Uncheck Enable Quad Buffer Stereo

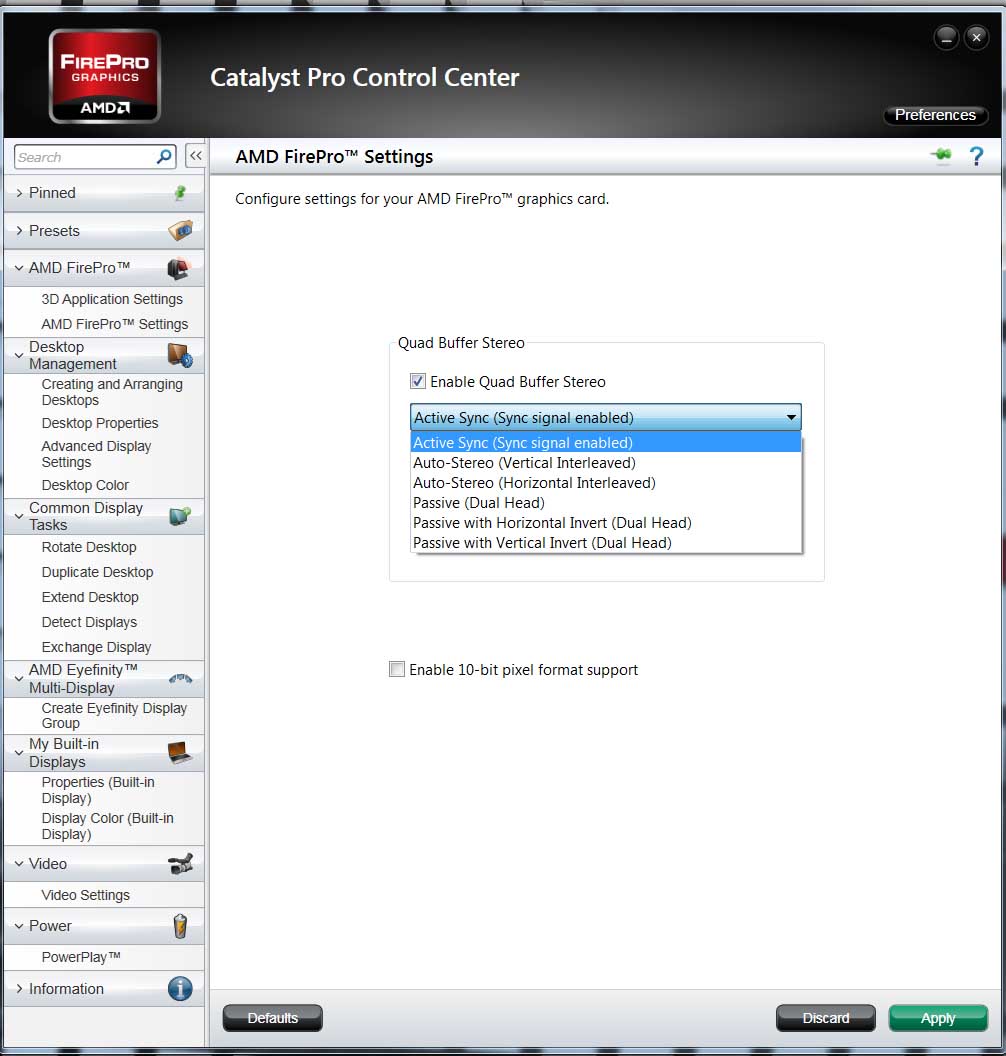pos(417,381)
